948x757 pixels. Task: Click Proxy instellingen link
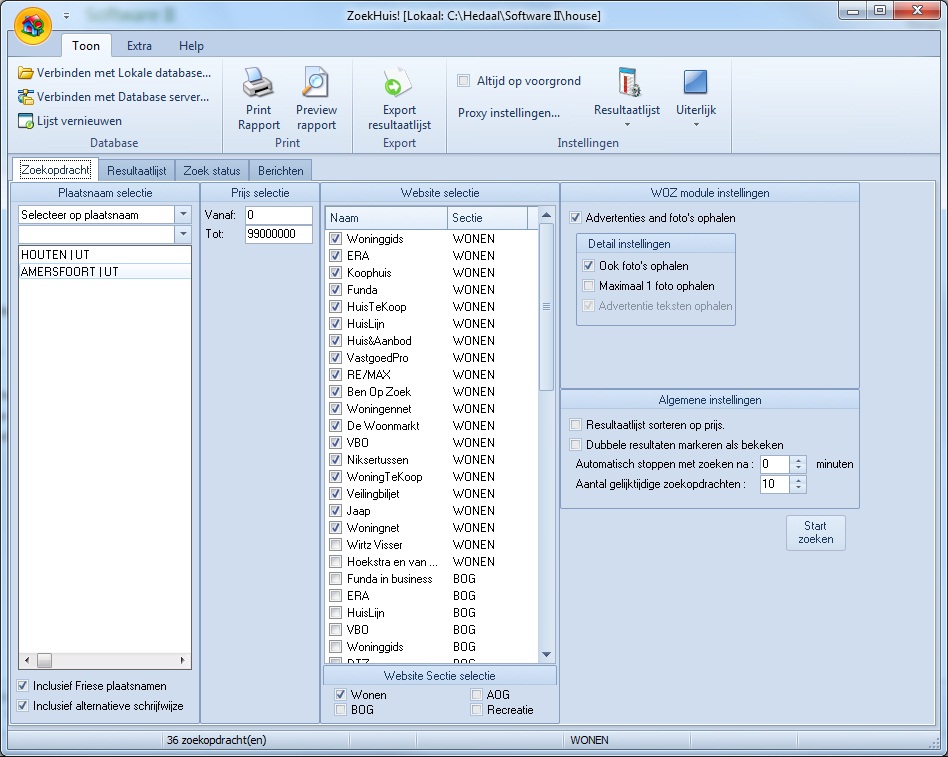[x=509, y=113]
